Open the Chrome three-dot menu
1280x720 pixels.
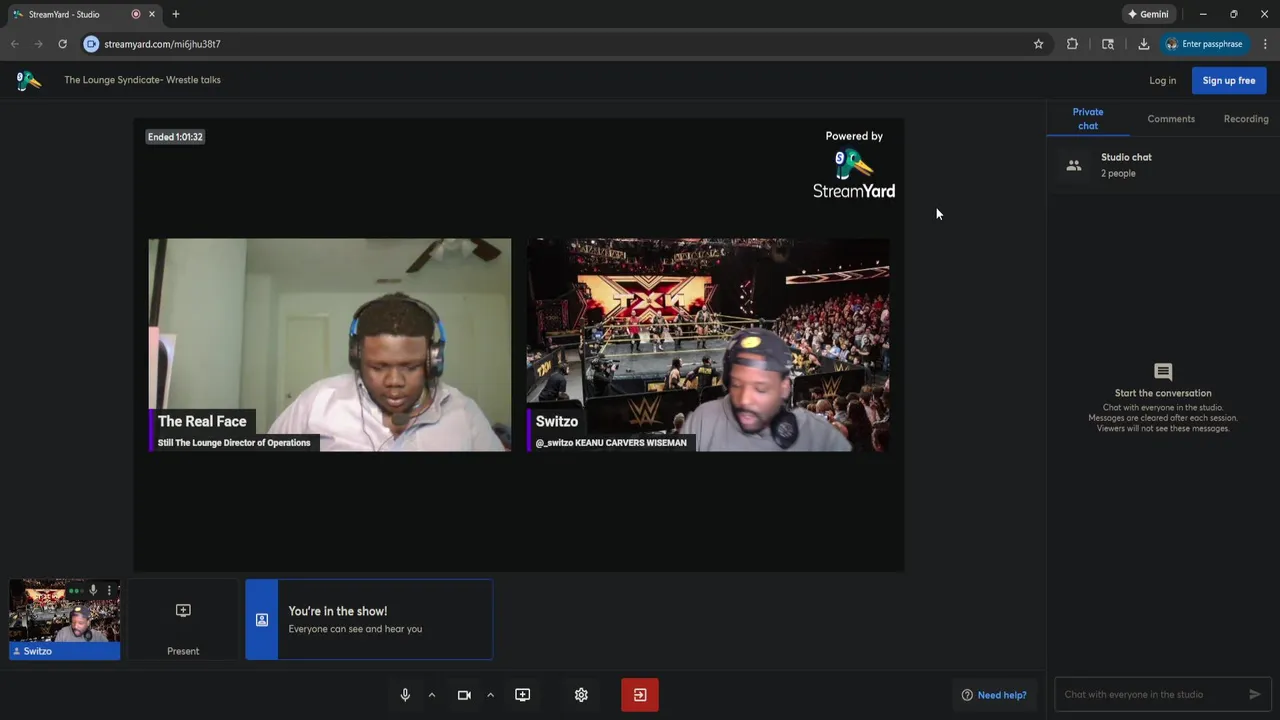[1265, 44]
